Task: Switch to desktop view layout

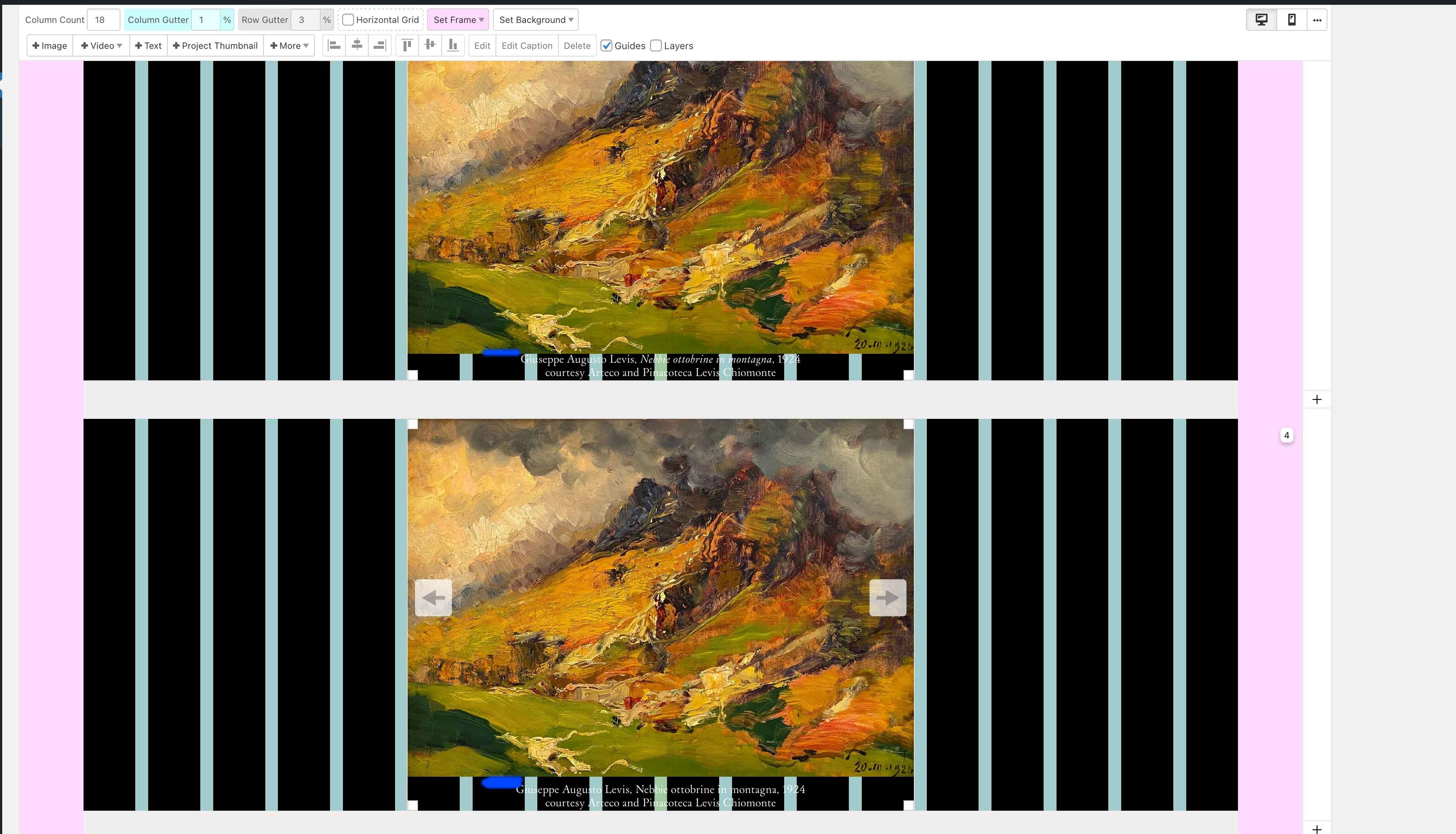Action: [x=1261, y=20]
